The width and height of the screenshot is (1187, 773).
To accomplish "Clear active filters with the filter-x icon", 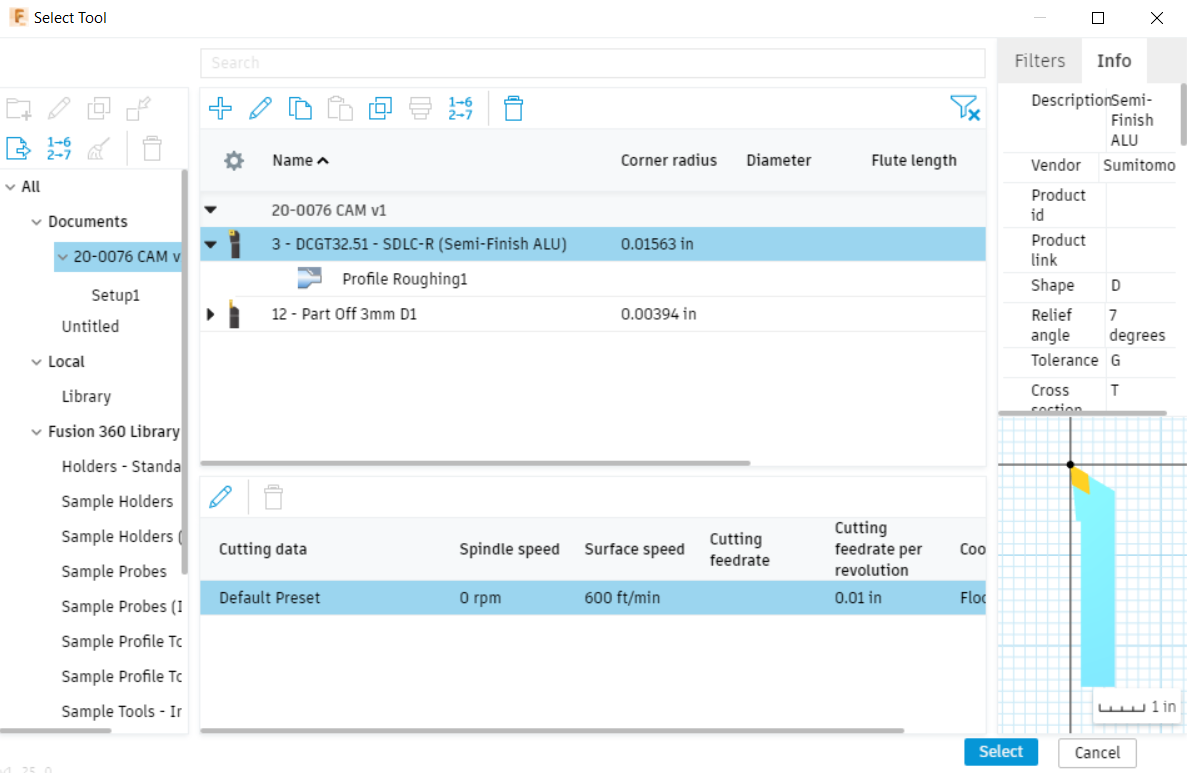I will point(964,108).
